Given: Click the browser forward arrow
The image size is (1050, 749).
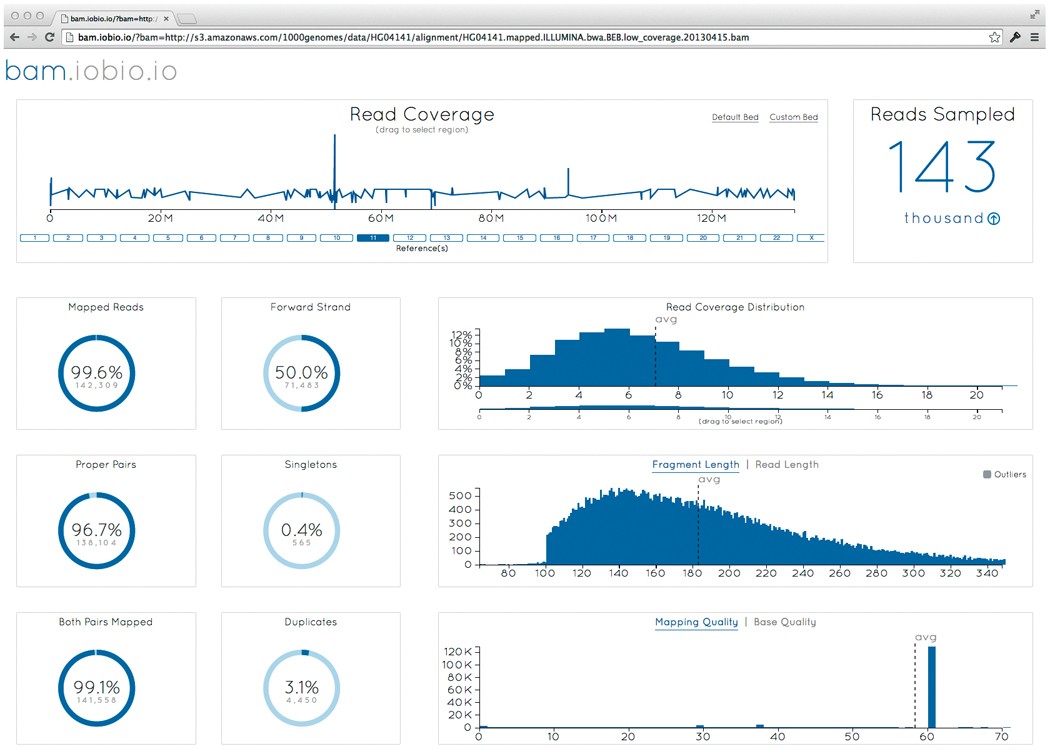Looking at the screenshot, I should [32, 37].
